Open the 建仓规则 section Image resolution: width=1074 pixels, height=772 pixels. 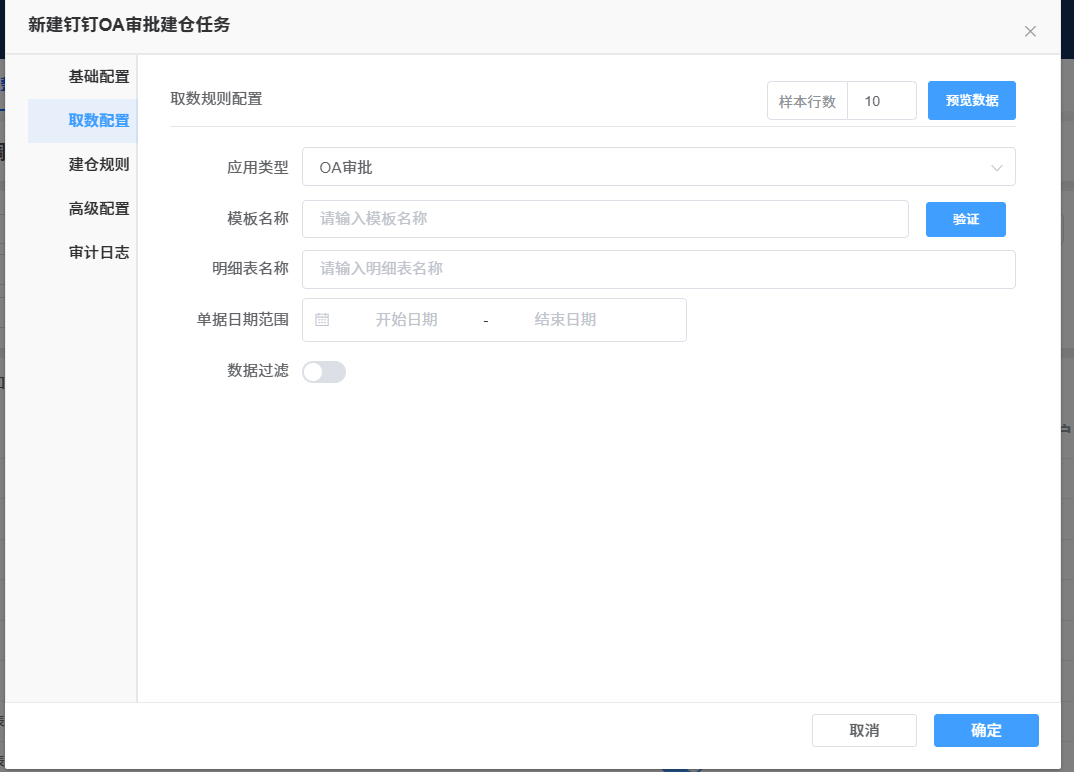click(x=98, y=165)
